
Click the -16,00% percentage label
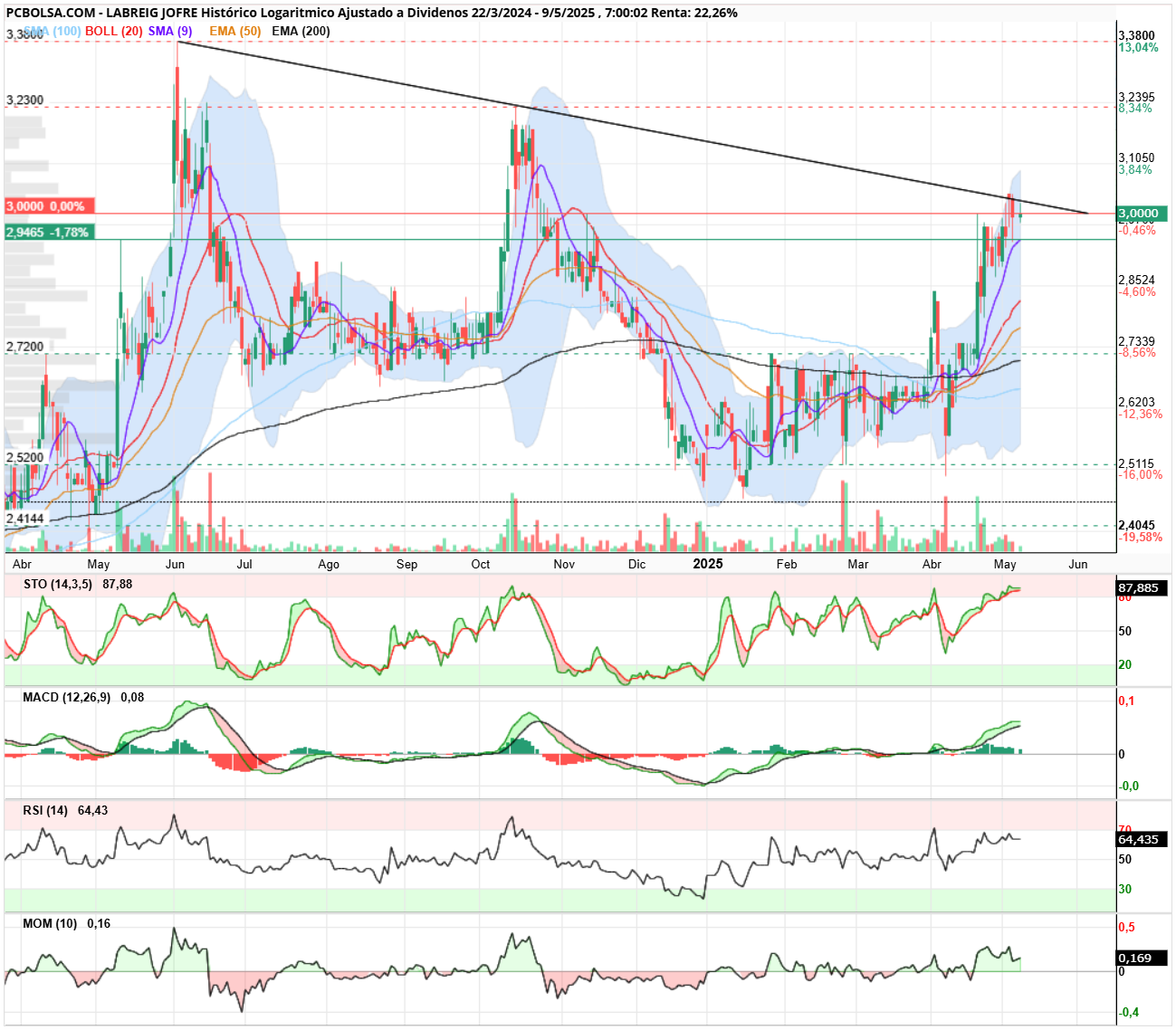click(x=1141, y=474)
